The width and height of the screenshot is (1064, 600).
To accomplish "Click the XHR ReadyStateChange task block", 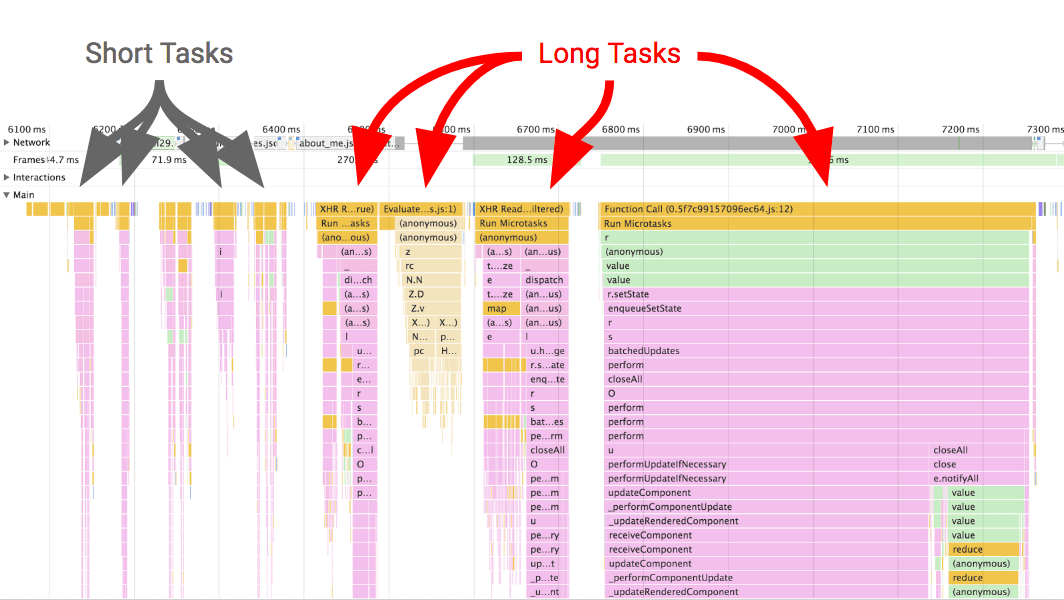I will (x=522, y=208).
